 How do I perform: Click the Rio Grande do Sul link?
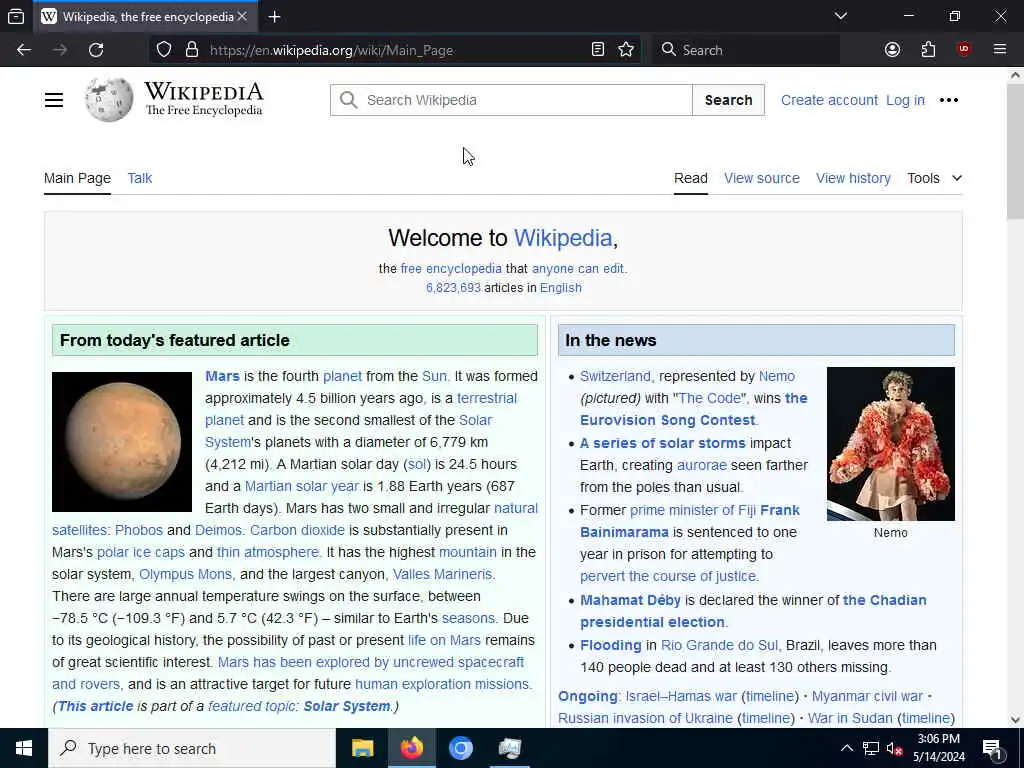[x=719, y=645]
